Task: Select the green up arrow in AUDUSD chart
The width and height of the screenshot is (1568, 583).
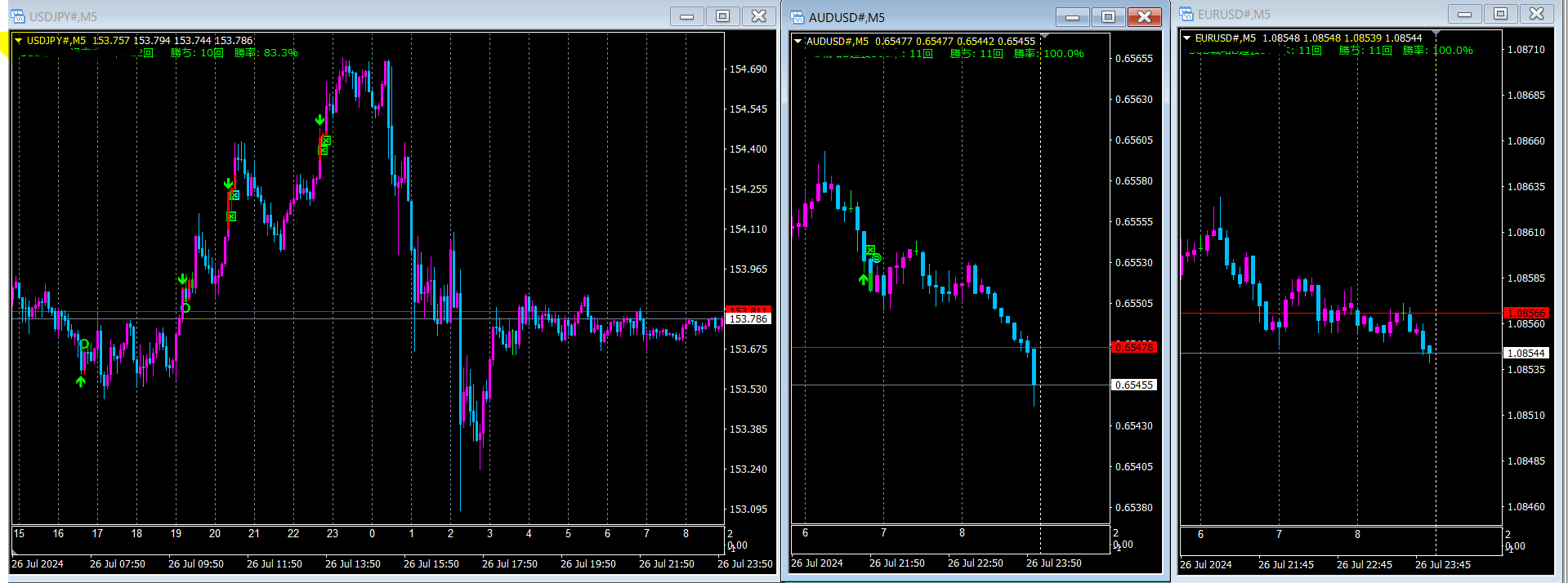Action: [x=864, y=279]
